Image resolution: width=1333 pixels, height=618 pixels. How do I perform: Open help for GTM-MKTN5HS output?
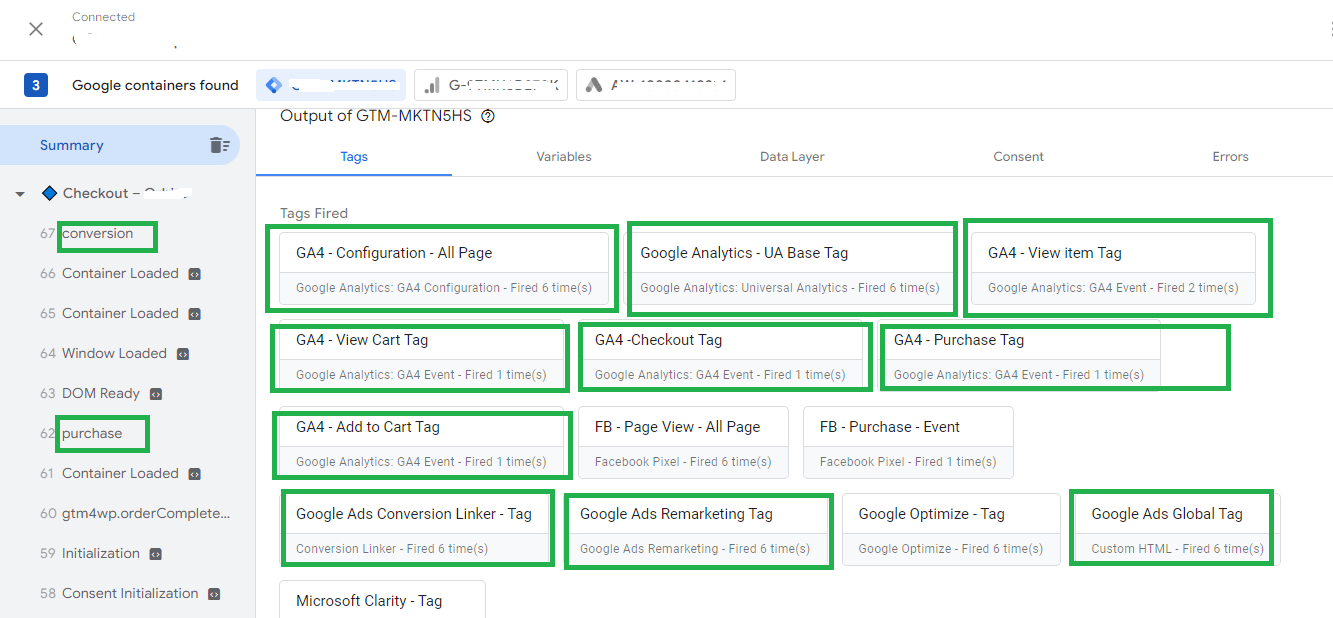tap(488, 116)
